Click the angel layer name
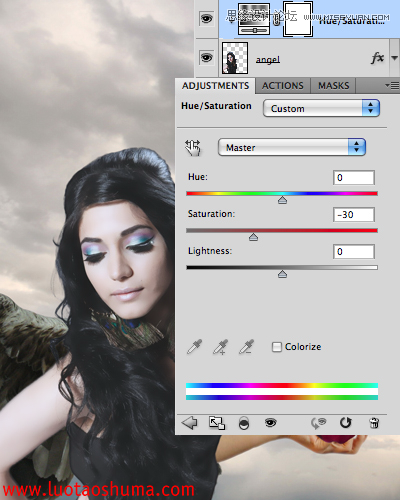 click(268, 60)
